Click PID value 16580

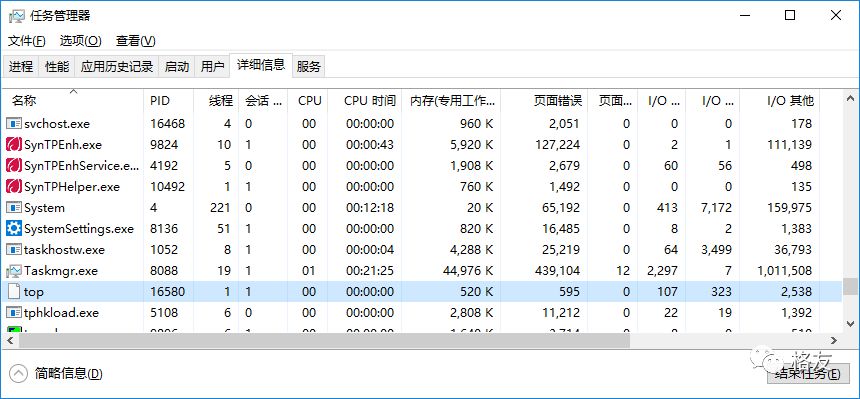coord(167,292)
